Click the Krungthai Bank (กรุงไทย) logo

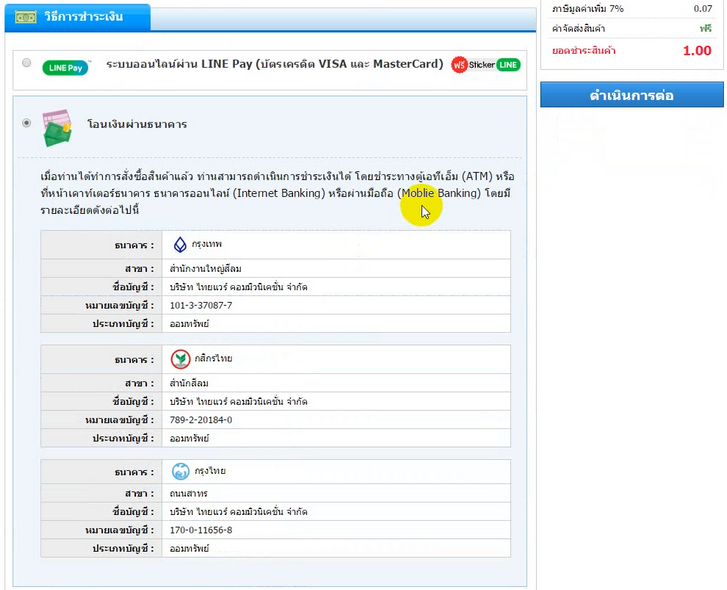point(180,471)
